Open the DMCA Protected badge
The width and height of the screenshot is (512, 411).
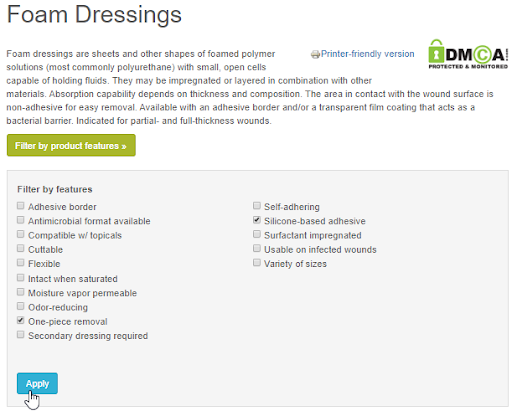point(468,54)
